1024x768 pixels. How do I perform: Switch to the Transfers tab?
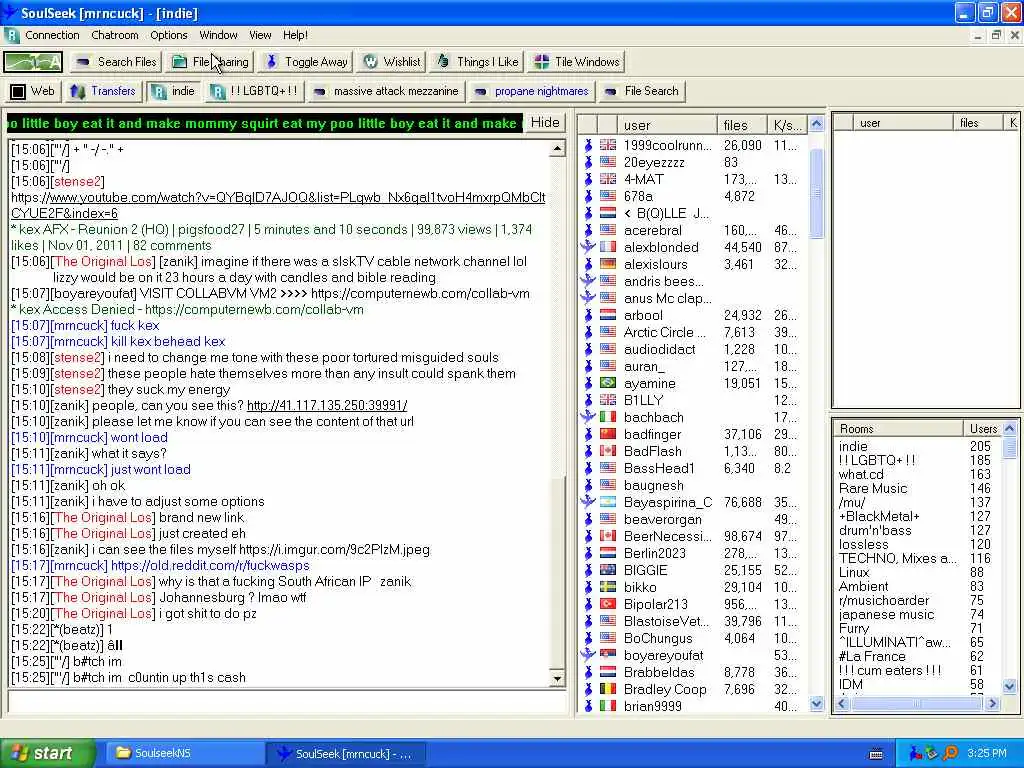[103, 91]
